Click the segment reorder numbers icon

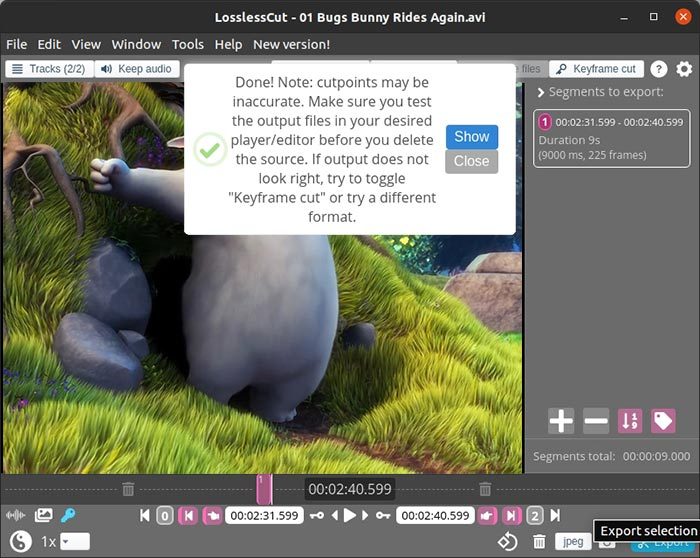(x=630, y=421)
